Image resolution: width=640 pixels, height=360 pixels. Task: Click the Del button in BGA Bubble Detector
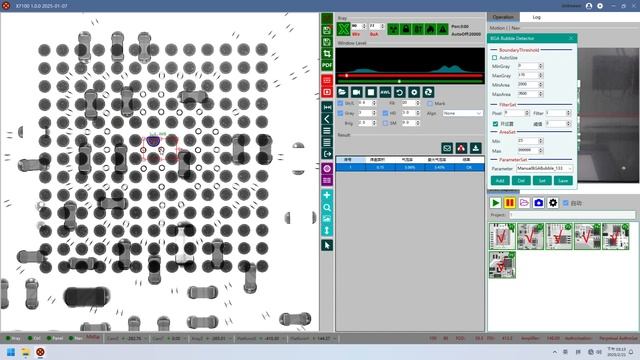click(x=521, y=181)
